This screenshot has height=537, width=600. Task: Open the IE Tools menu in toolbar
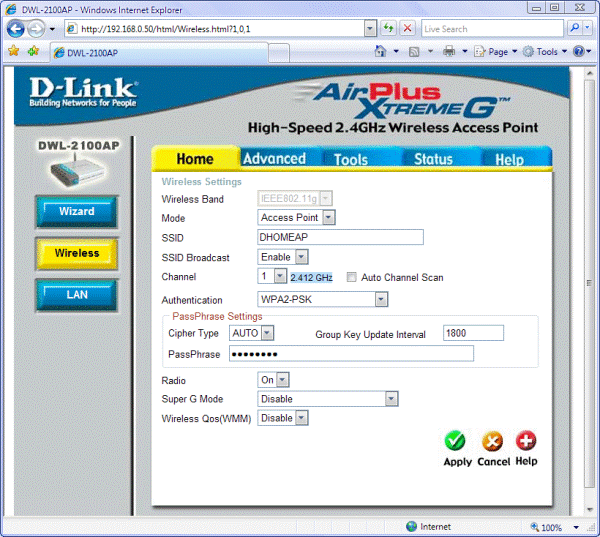click(x=545, y=52)
